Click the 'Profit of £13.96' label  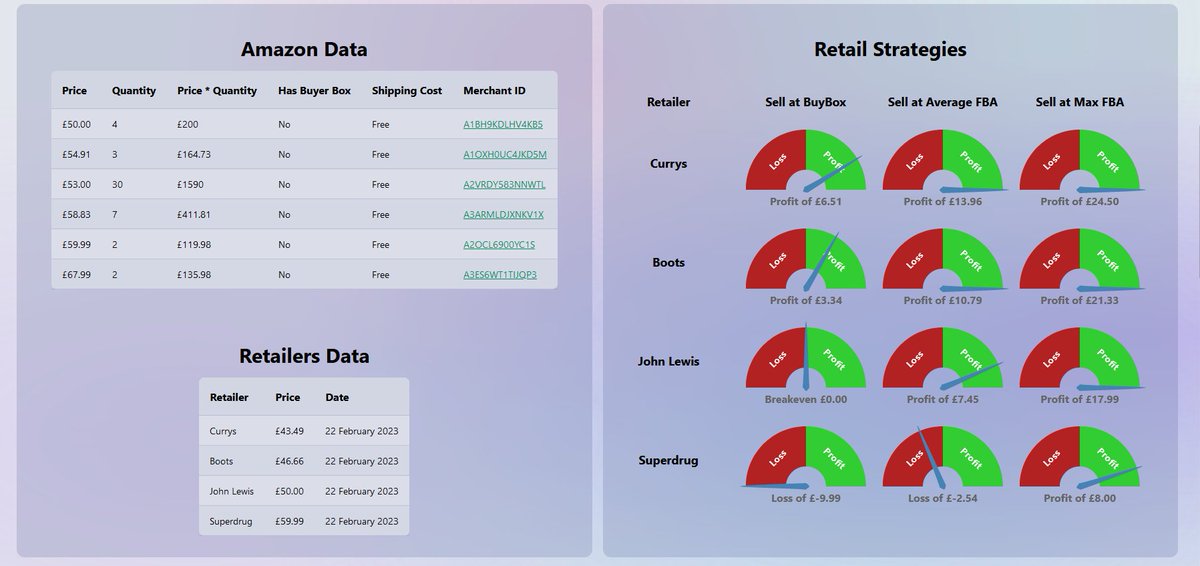(943, 201)
